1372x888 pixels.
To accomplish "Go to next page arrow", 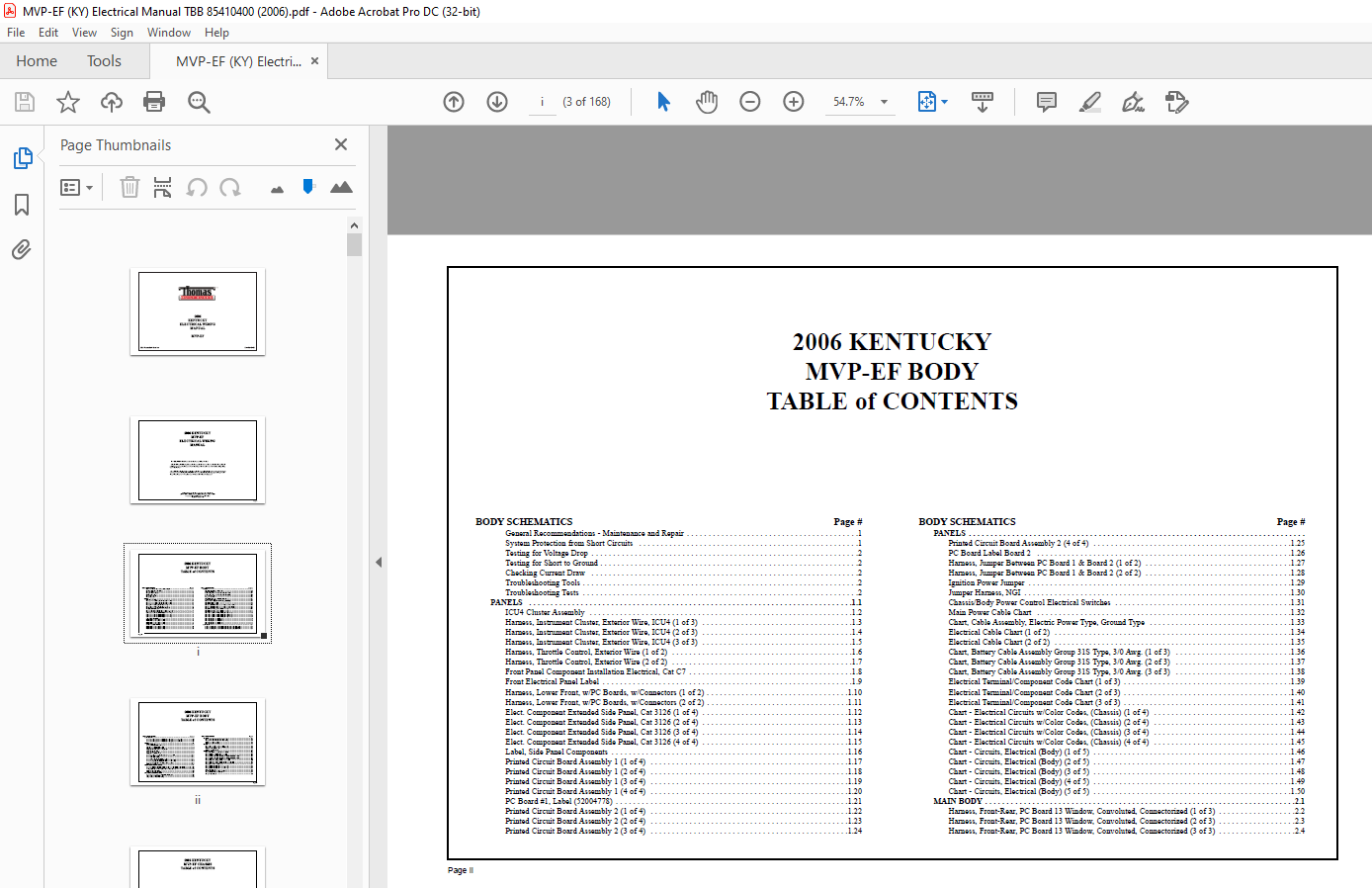I will pos(497,102).
